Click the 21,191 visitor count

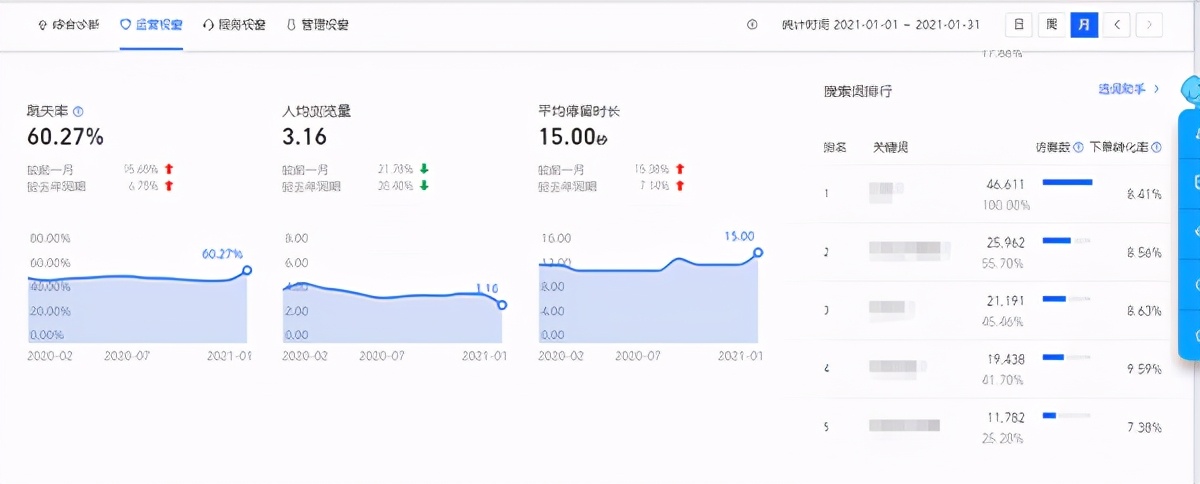[x=1008, y=300]
